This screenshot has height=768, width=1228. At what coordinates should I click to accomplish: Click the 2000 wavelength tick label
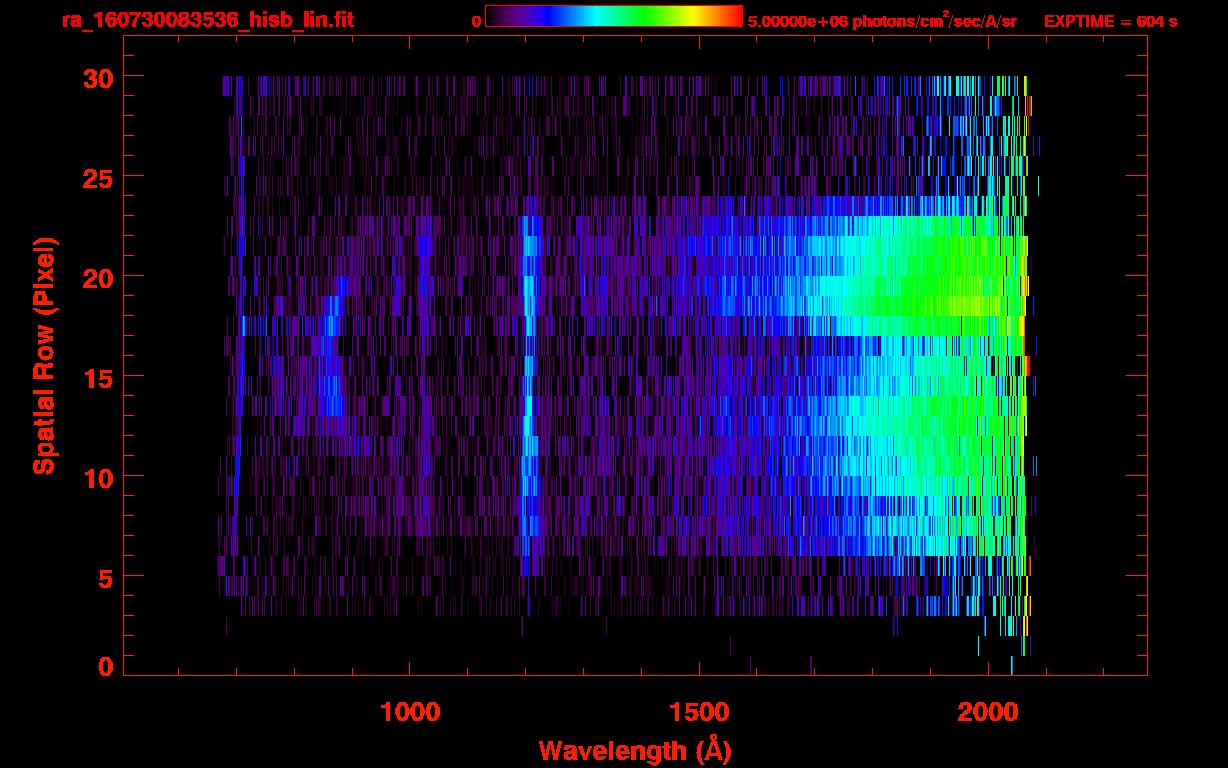[x=989, y=711]
